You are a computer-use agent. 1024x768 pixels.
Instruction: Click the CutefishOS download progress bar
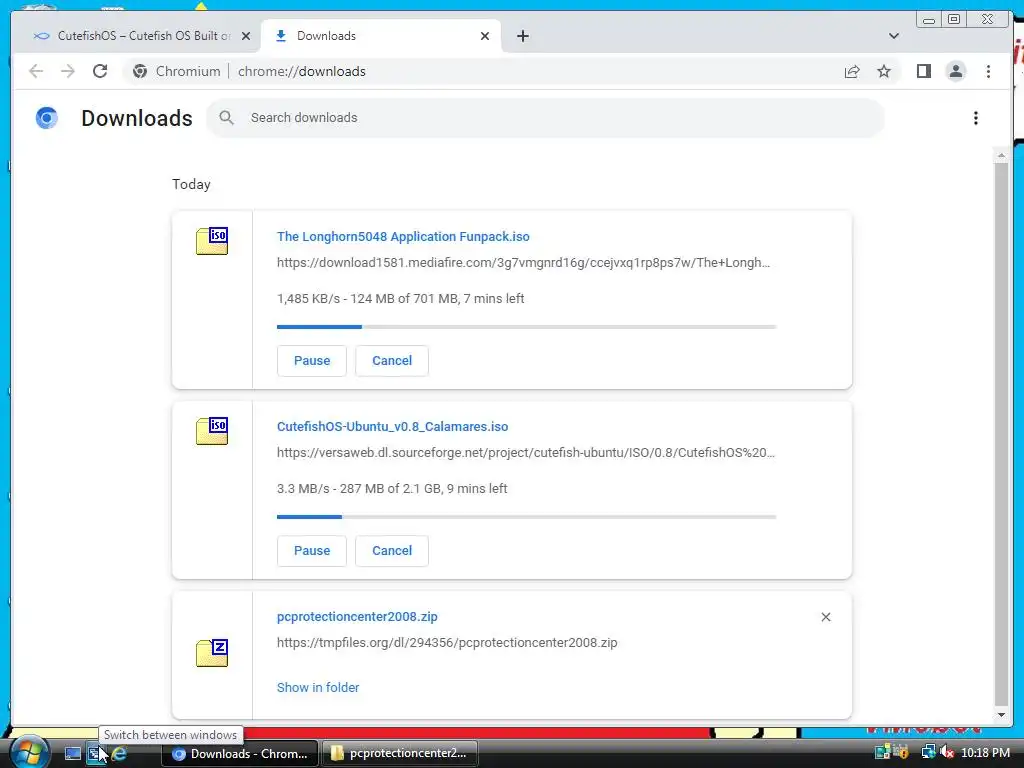click(526, 517)
